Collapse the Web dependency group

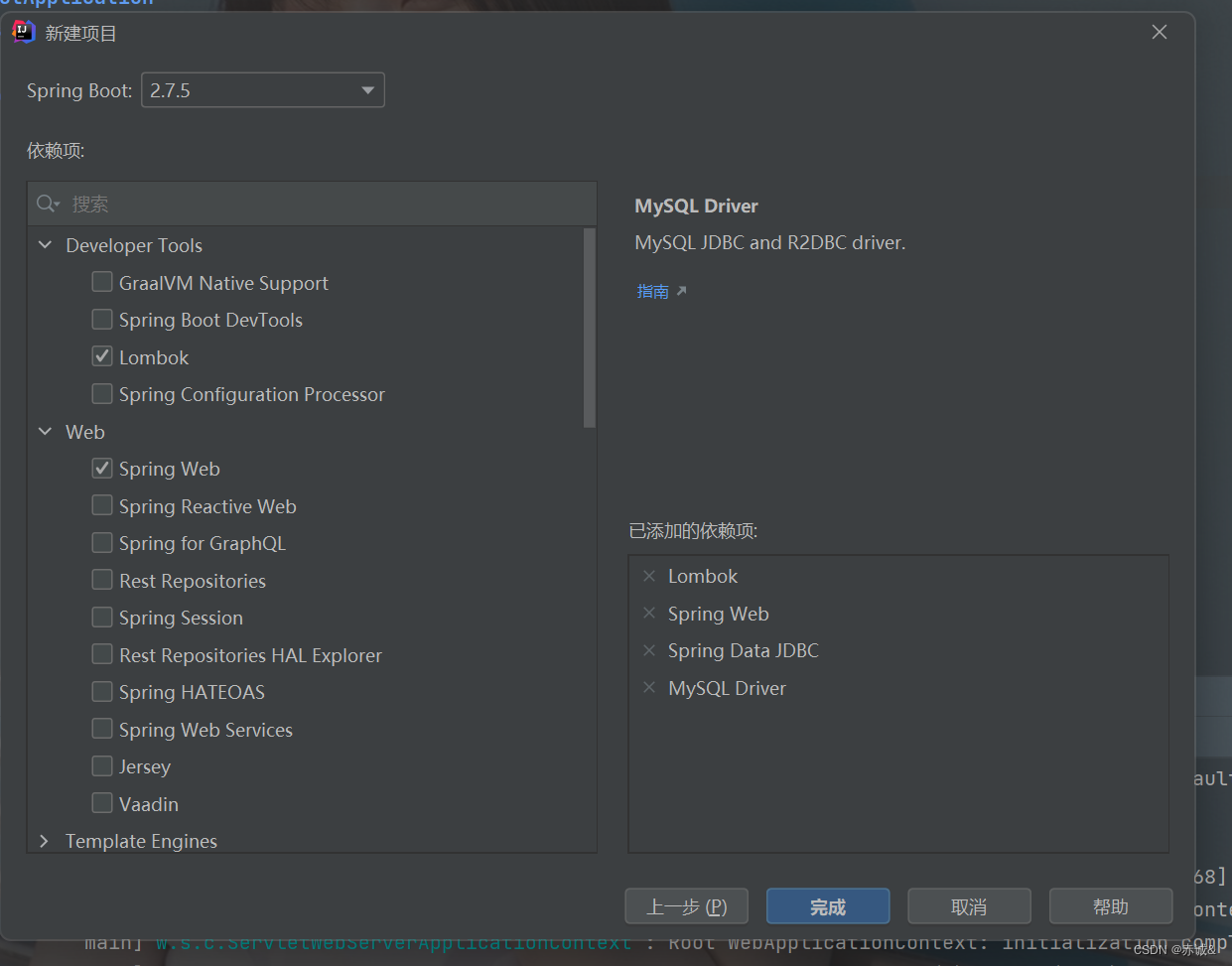(x=44, y=431)
